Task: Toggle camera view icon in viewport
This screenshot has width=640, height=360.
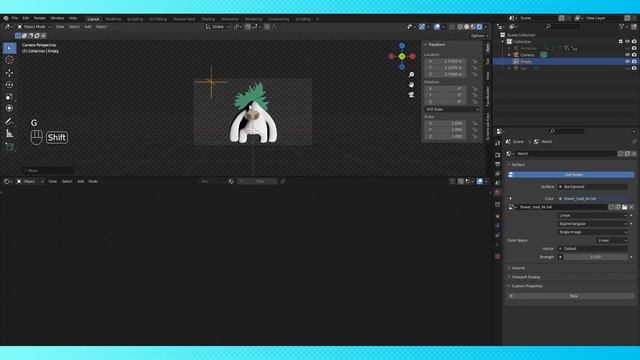Action: click(x=411, y=95)
